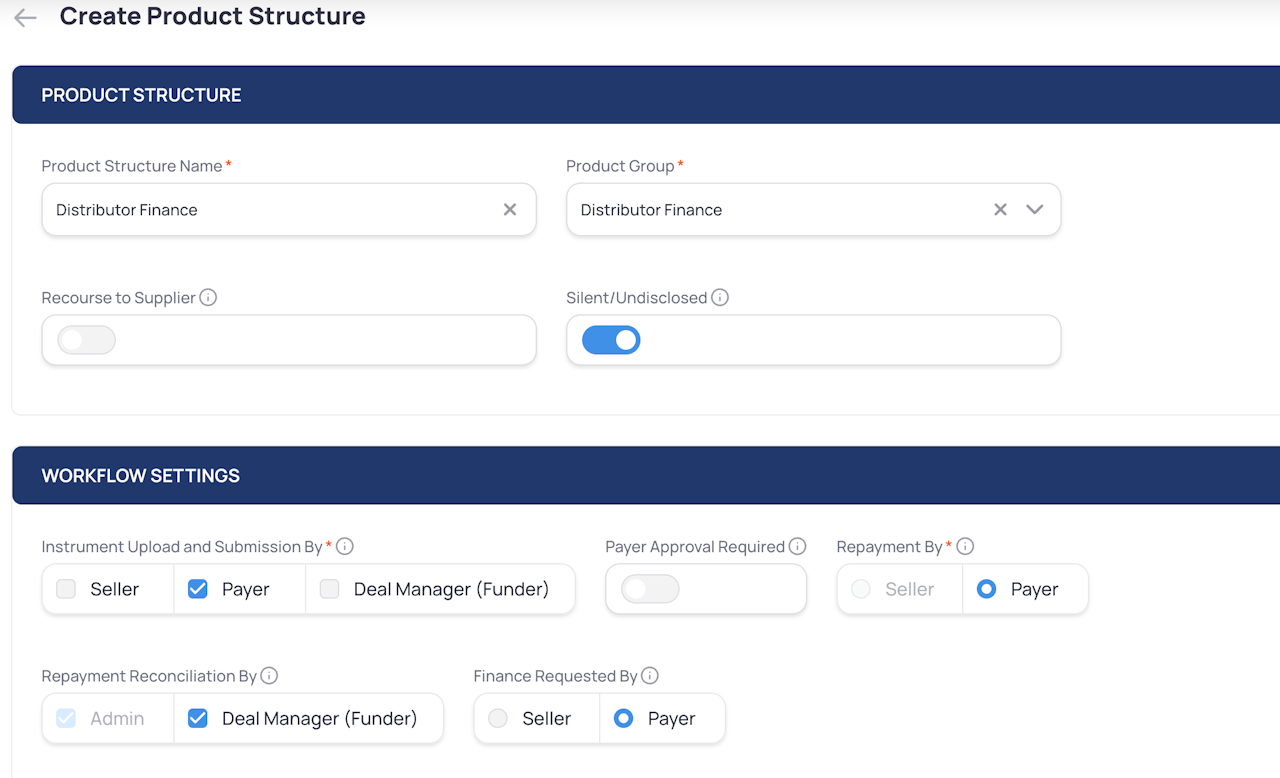
Task: Enable the Recourse to Supplier toggle
Action: pos(86,340)
